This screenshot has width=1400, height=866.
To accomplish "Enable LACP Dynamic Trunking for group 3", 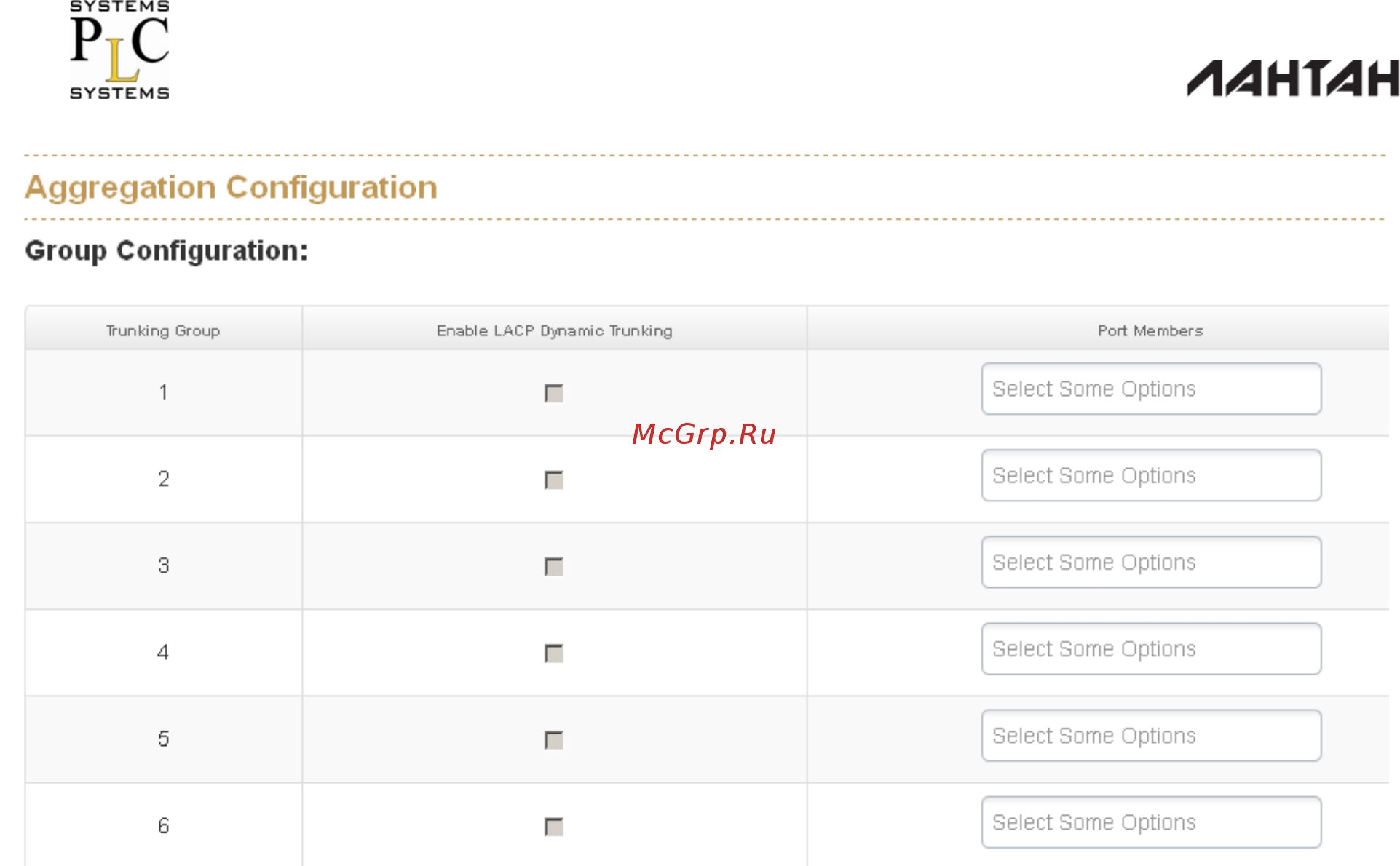I will (554, 566).
